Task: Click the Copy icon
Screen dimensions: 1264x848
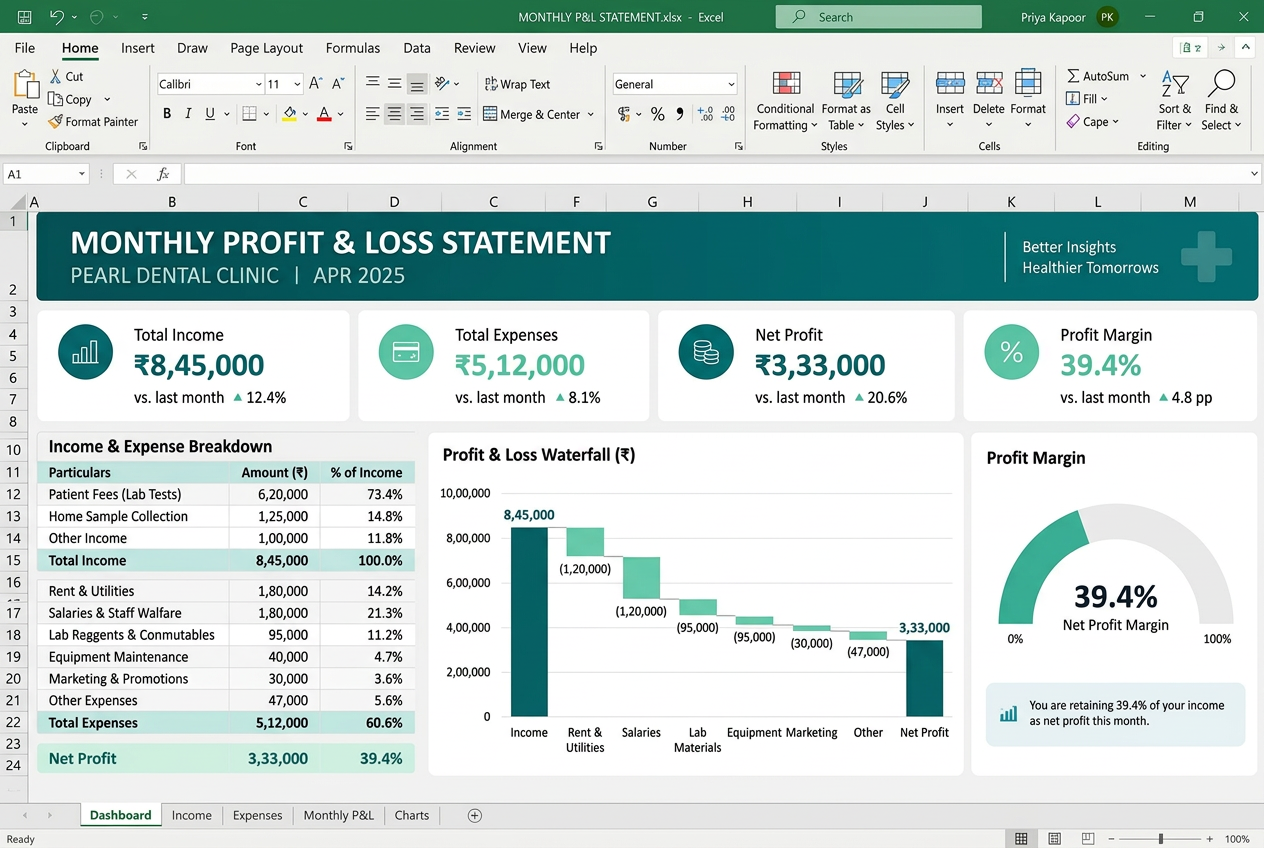Action: click(x=55, y=99)
